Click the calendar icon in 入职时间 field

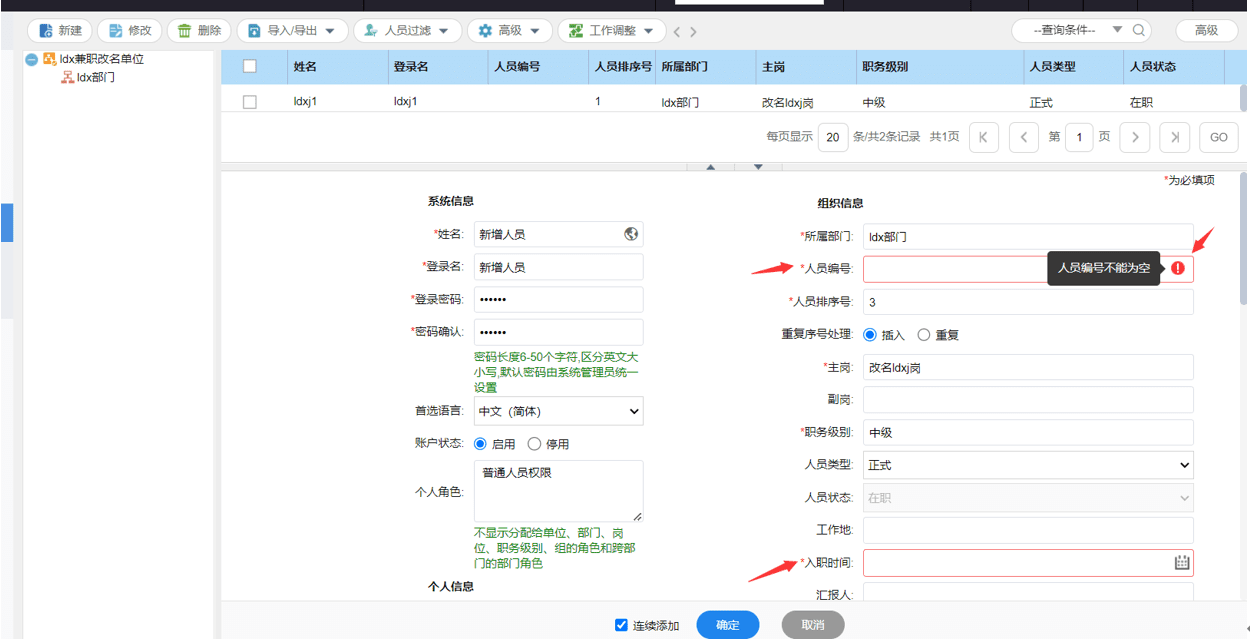tap(1182, 563)
